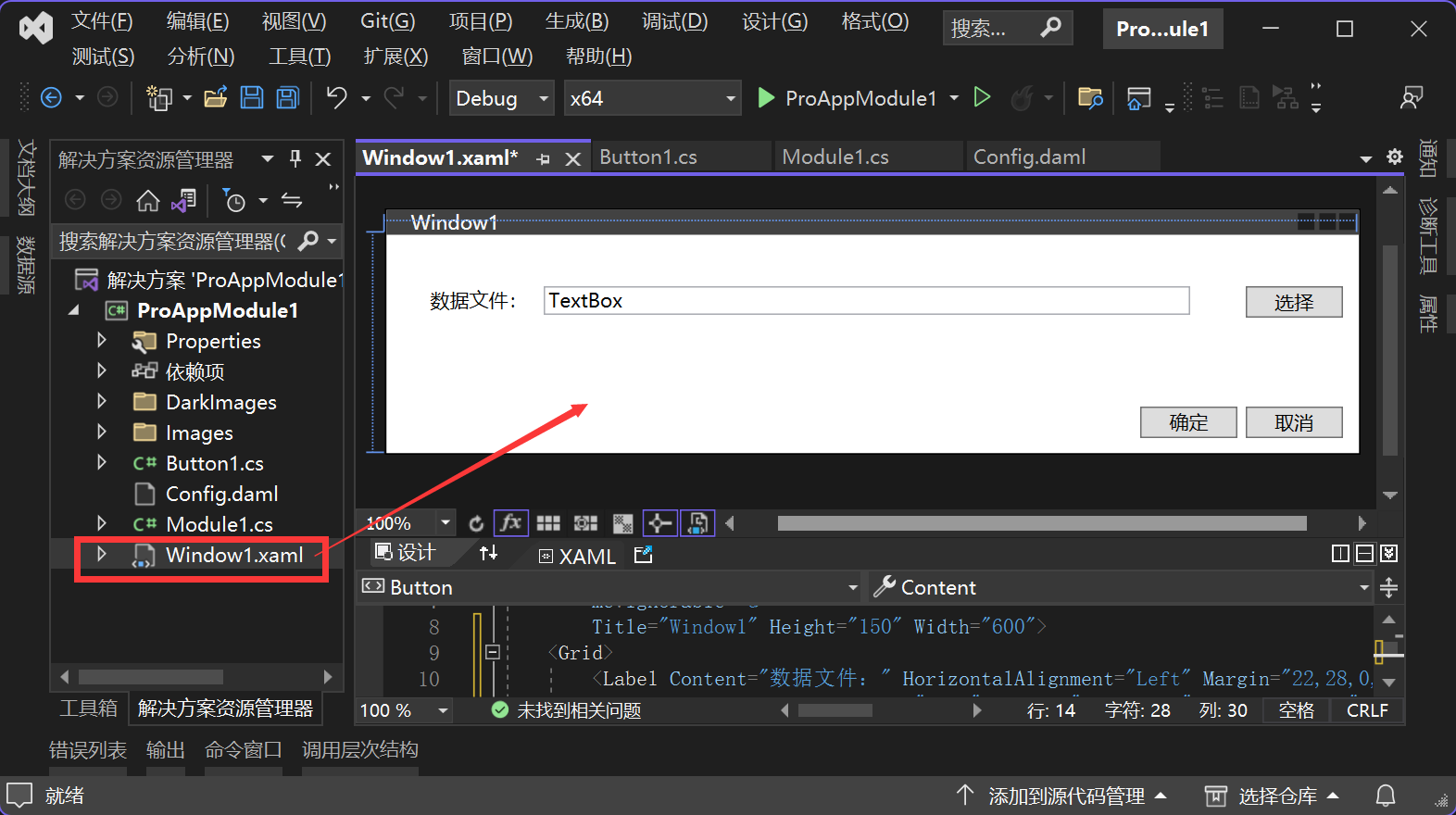The image size is (1456, 815).
Task: Click the 确定 button in the designer
Action: click(x=1188, y=422)
